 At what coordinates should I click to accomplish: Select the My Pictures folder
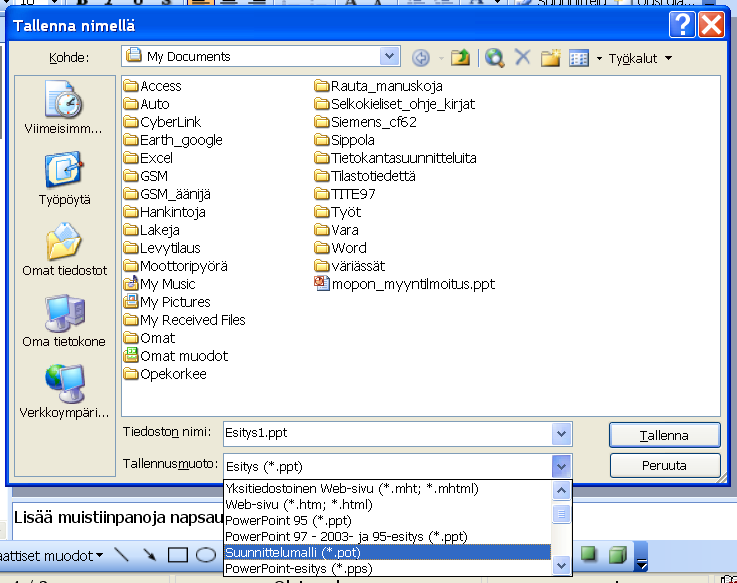tap(167, 302)
